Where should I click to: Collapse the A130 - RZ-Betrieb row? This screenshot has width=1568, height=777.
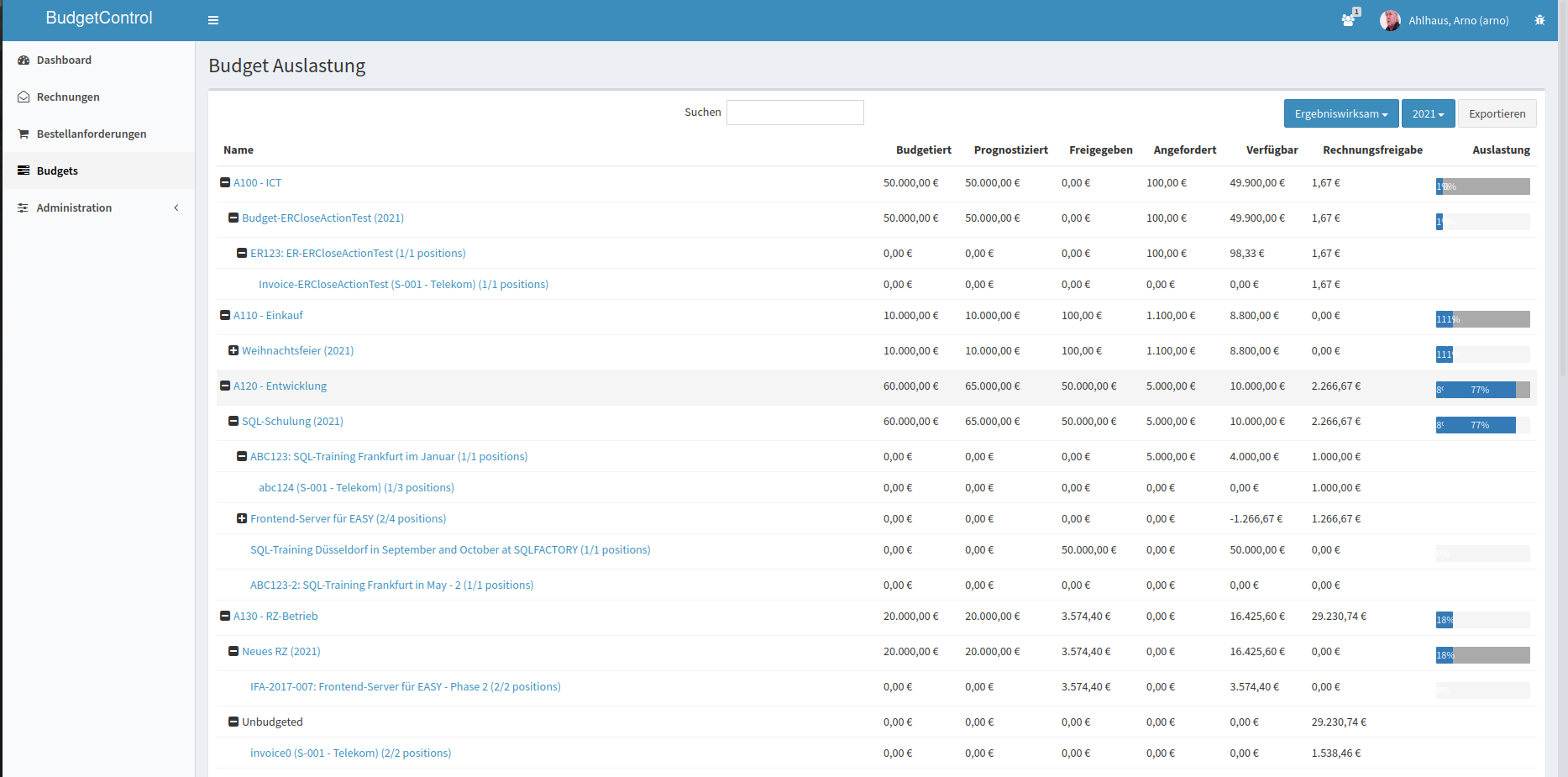pyautogui.click(x=225, y=616)
